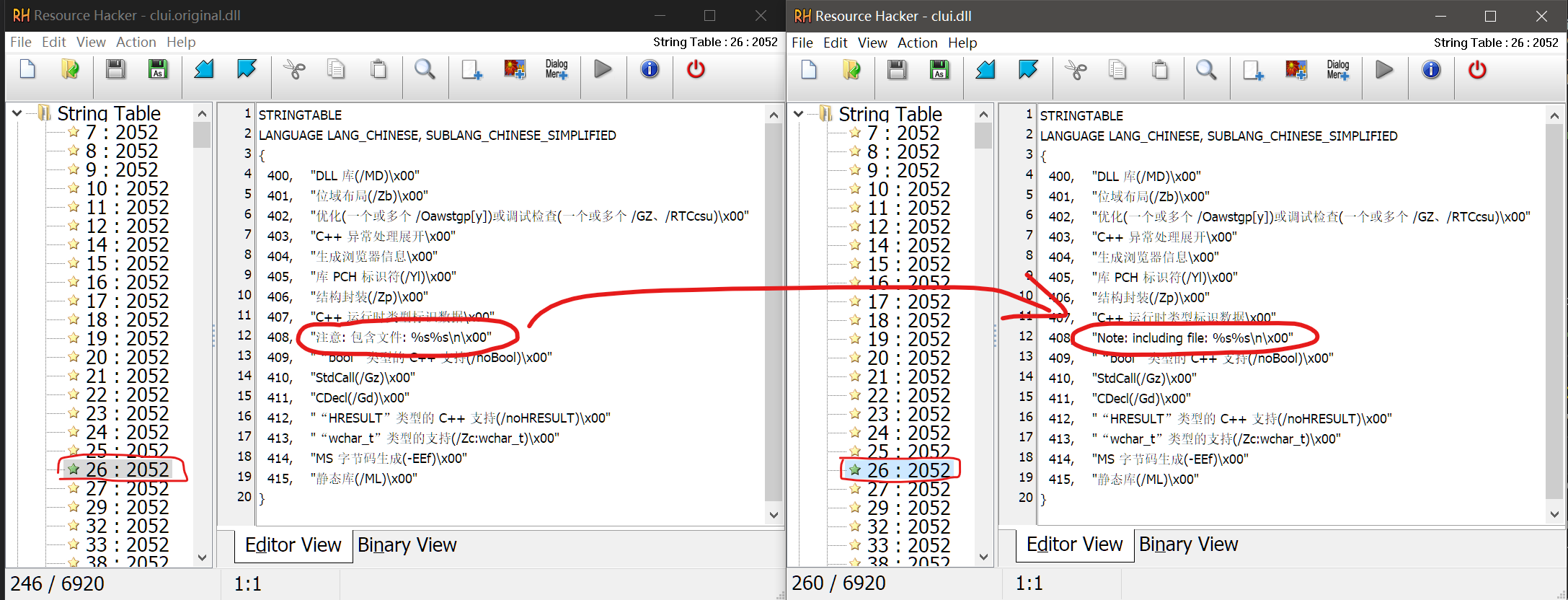Viewport: 1568px width, 600px height.
Task: Click New file icon in clui.original.dll window
Action: [27, 70]
